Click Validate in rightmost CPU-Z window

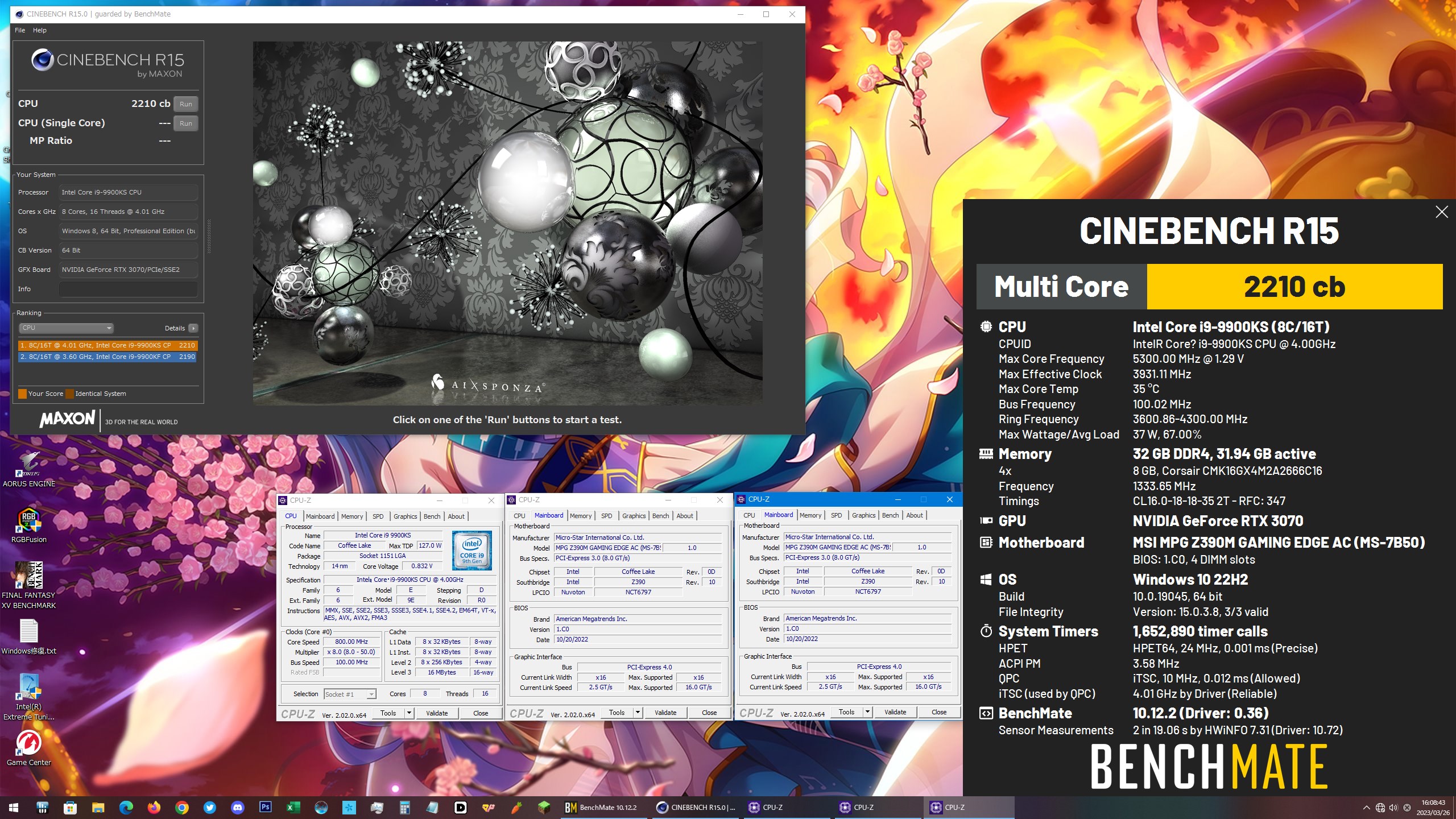(x=895, y=712)
